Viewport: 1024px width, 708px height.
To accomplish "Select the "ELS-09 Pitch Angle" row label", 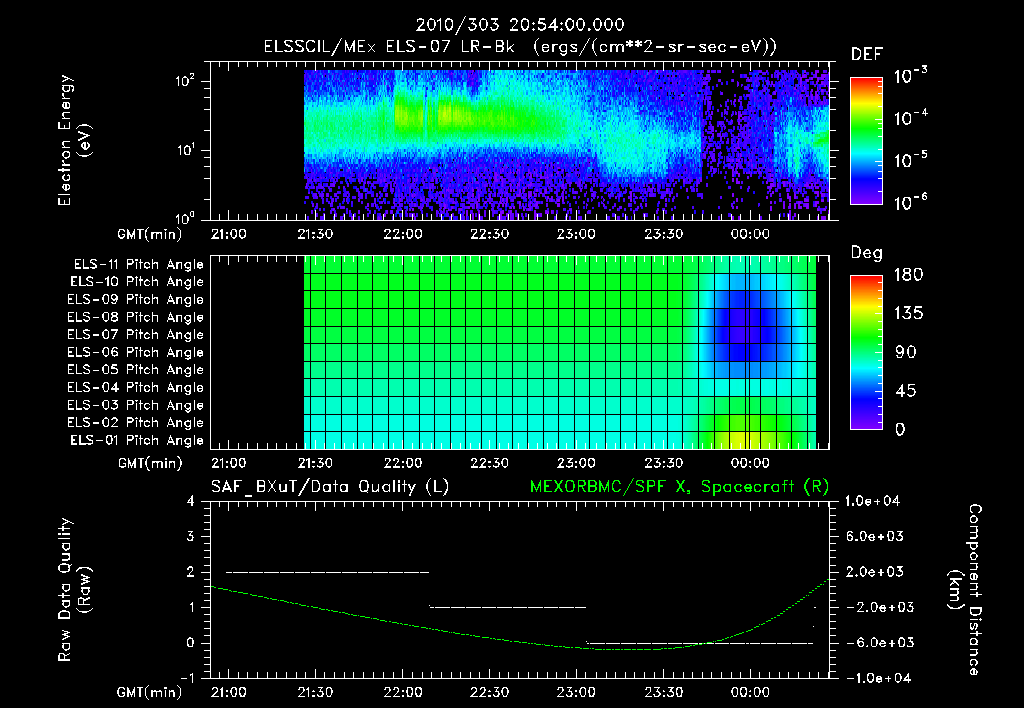I will click(x=136, y=300).
